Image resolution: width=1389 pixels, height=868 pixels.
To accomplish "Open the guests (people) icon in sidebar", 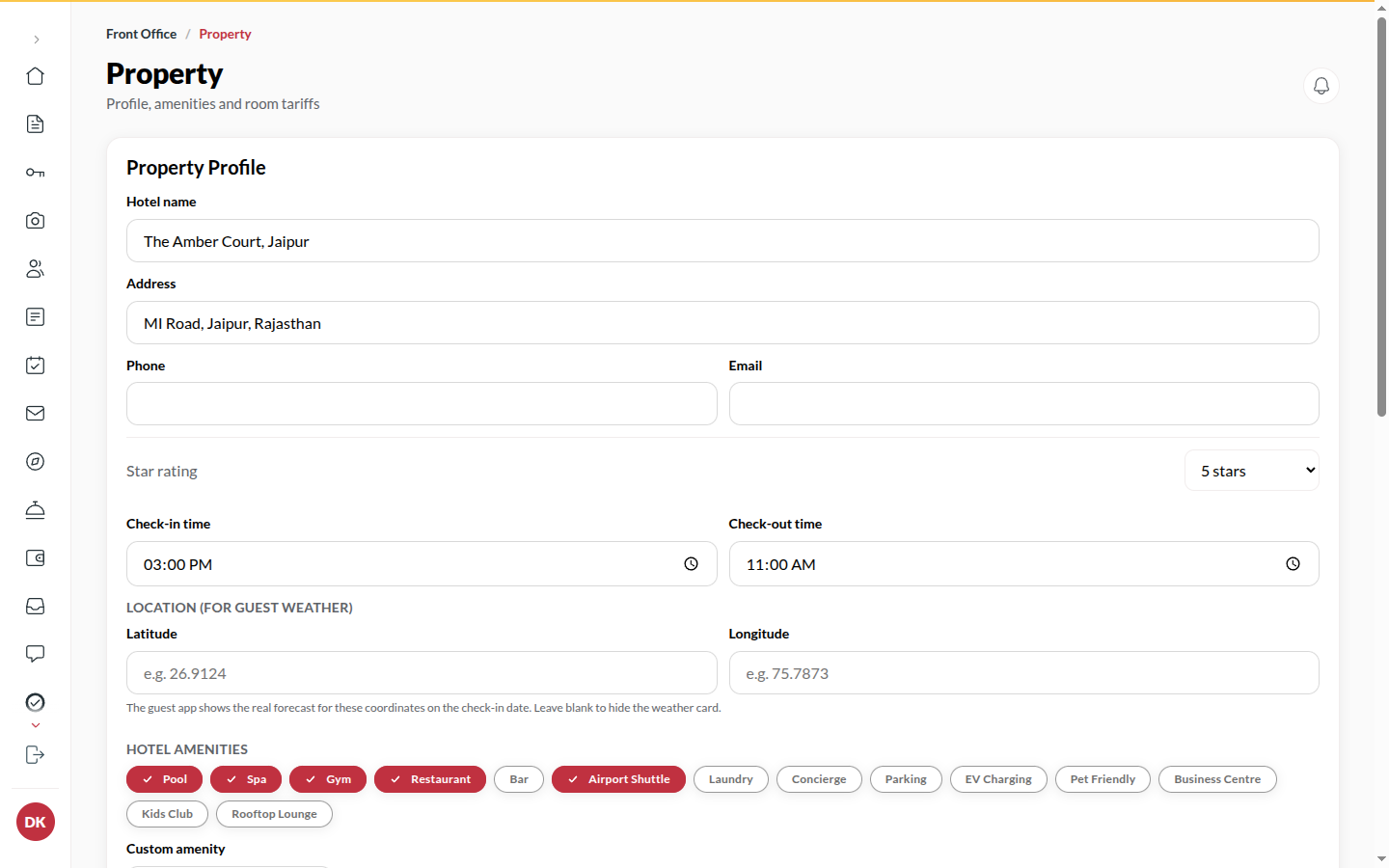I will coord(36,269).
